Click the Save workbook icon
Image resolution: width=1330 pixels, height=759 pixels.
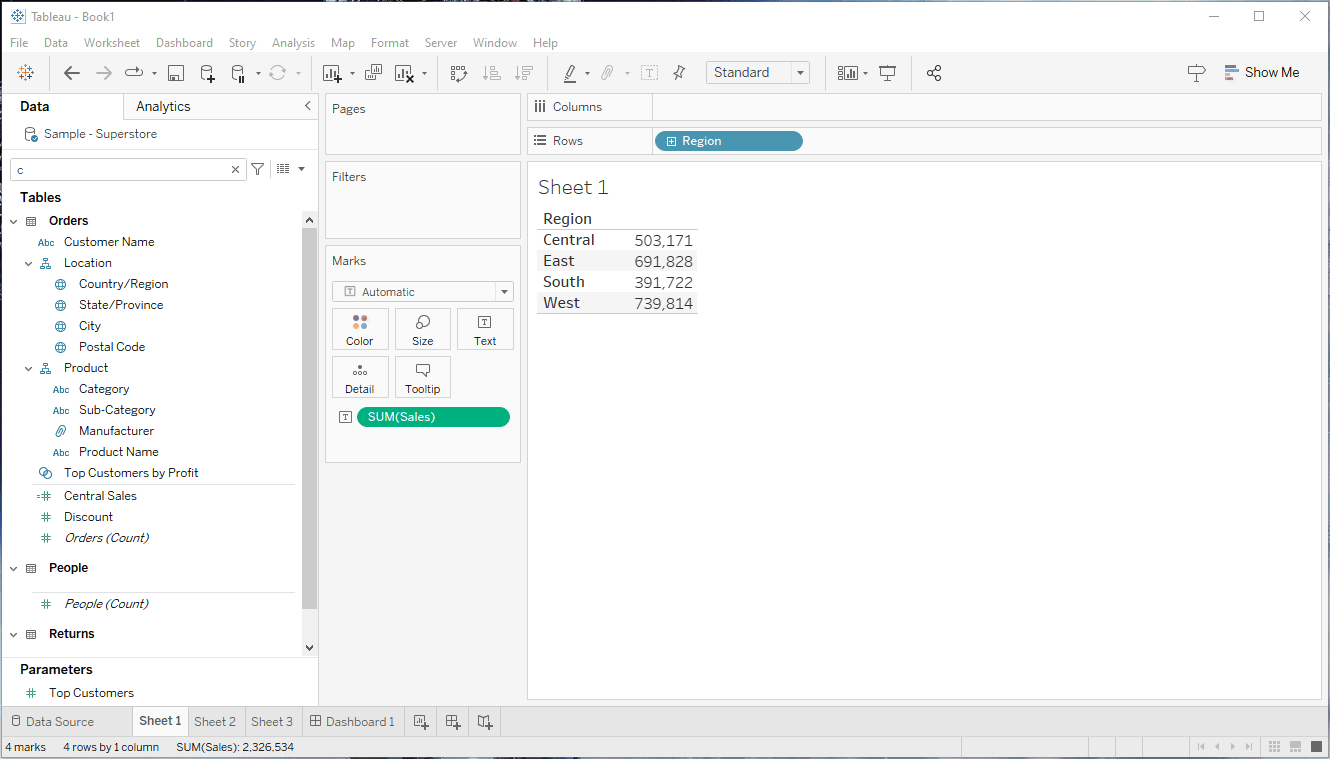176,73
